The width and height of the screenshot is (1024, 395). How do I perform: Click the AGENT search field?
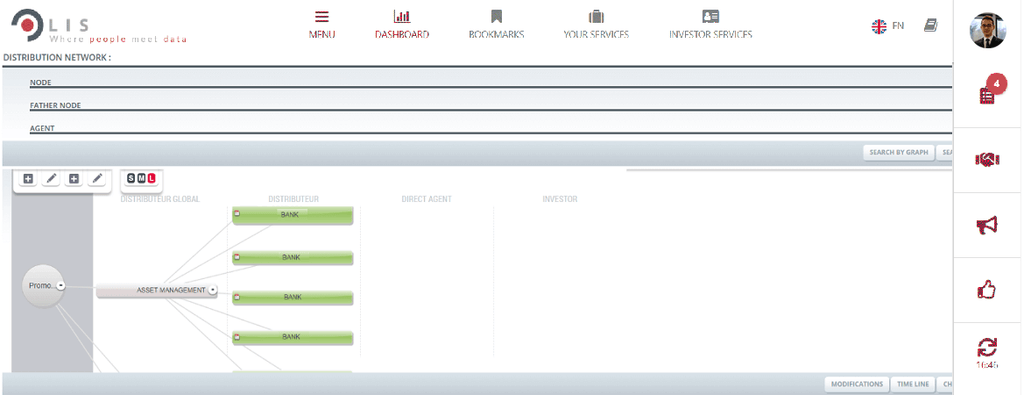tap(490, 129)
